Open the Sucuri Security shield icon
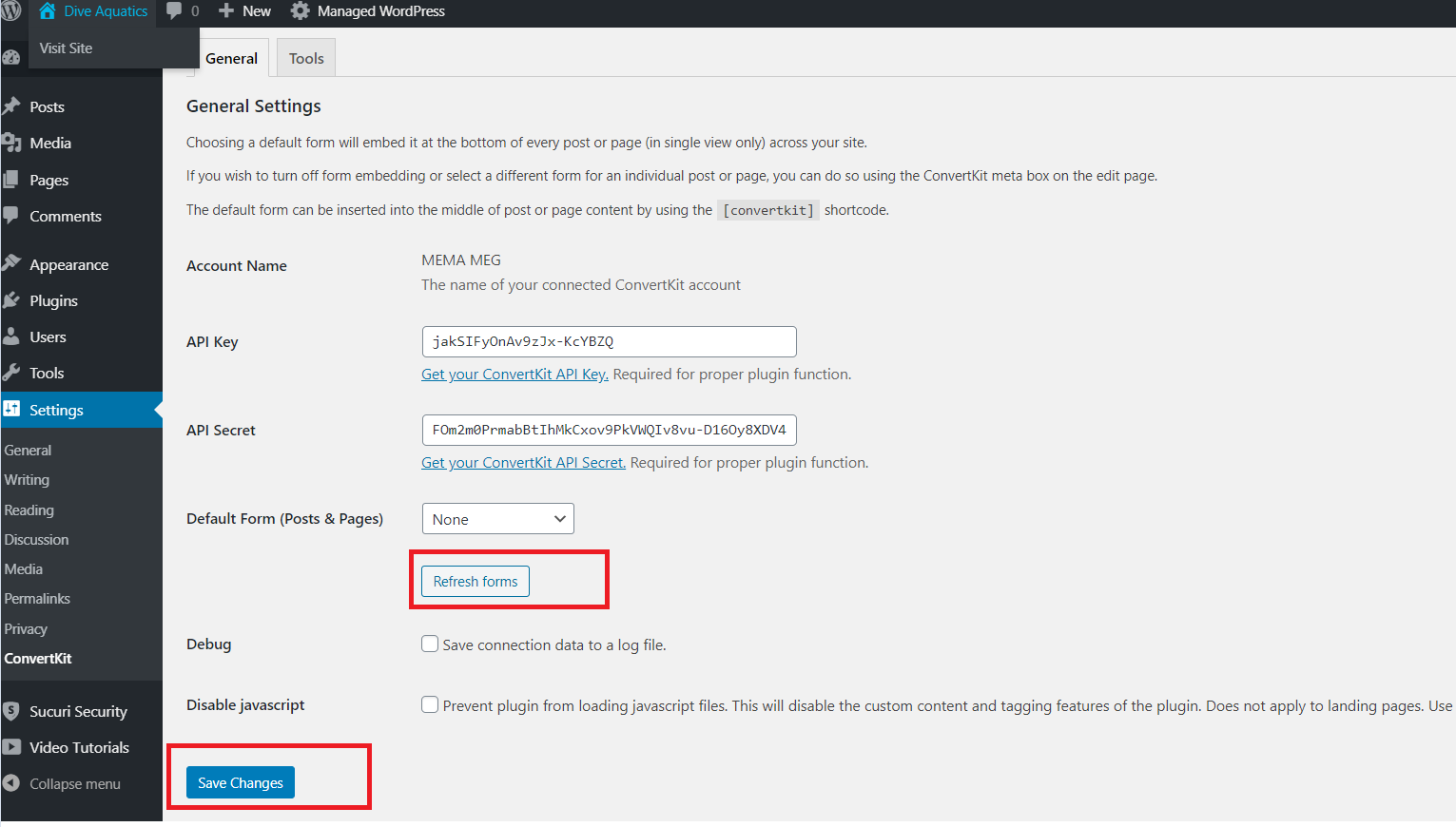Image resolution: width=1456 pixels, height=827 pixels. (x=12, y=710)
